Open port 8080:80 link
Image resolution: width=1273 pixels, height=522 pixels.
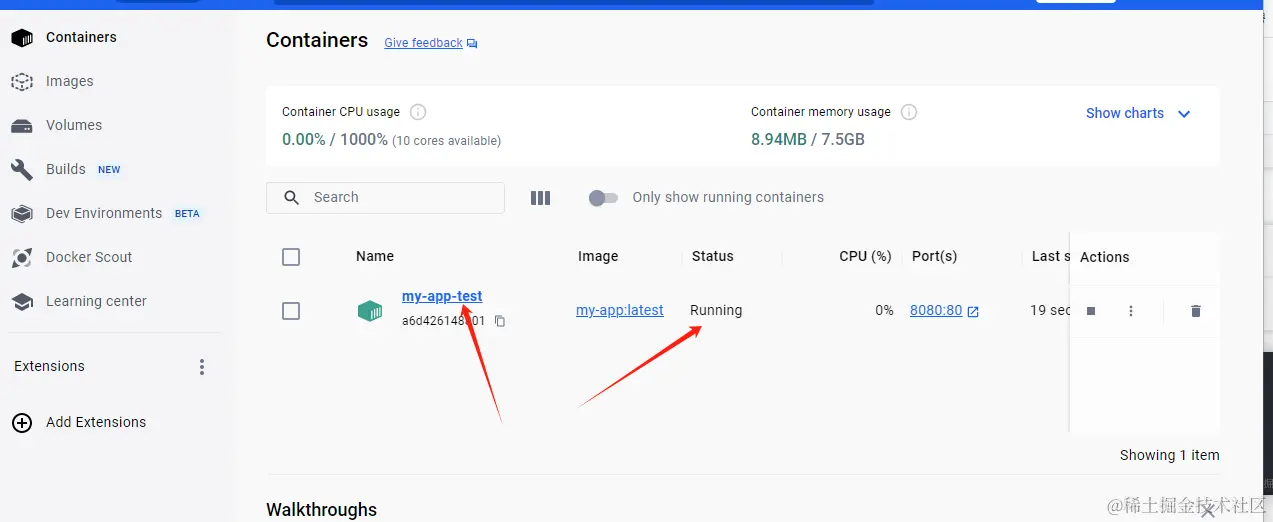[936, 310]
